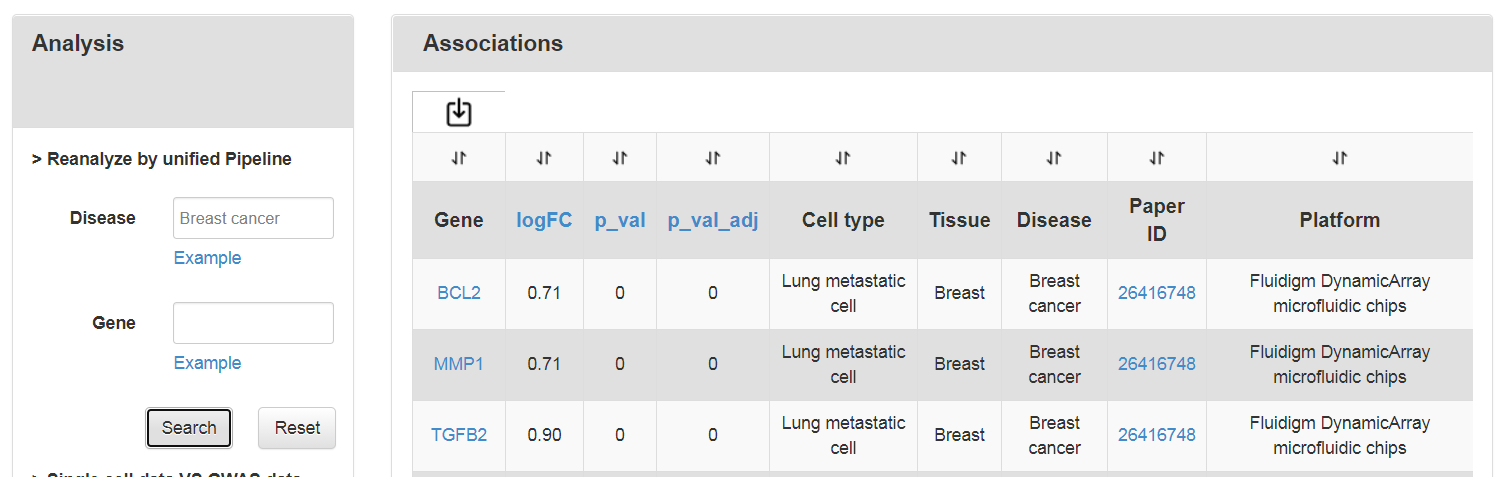
Task: Sort table by Platform column arrows
Action: click(x=1340, y=158)
